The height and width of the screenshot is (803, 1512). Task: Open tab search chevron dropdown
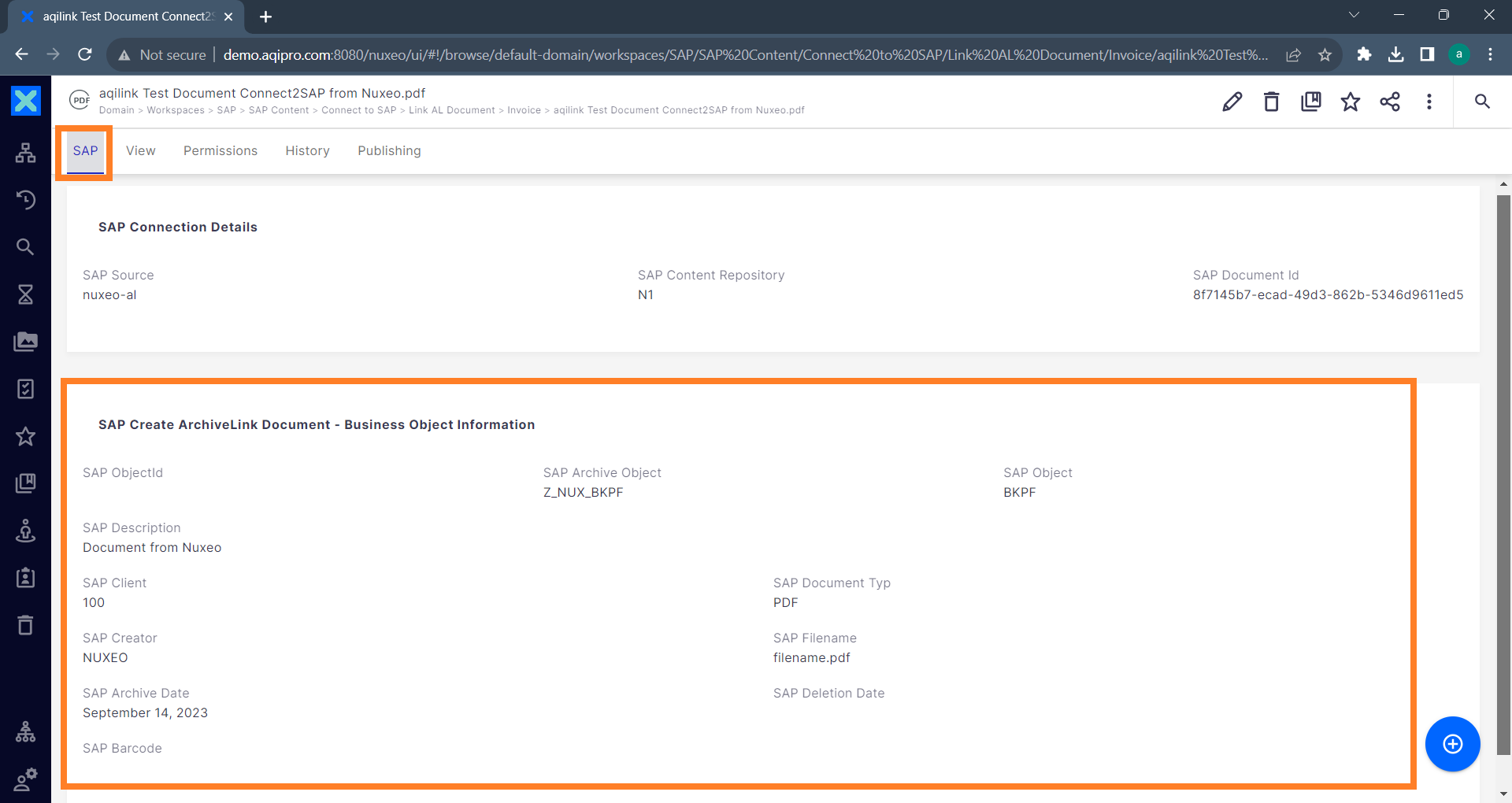click(1354, 15)
